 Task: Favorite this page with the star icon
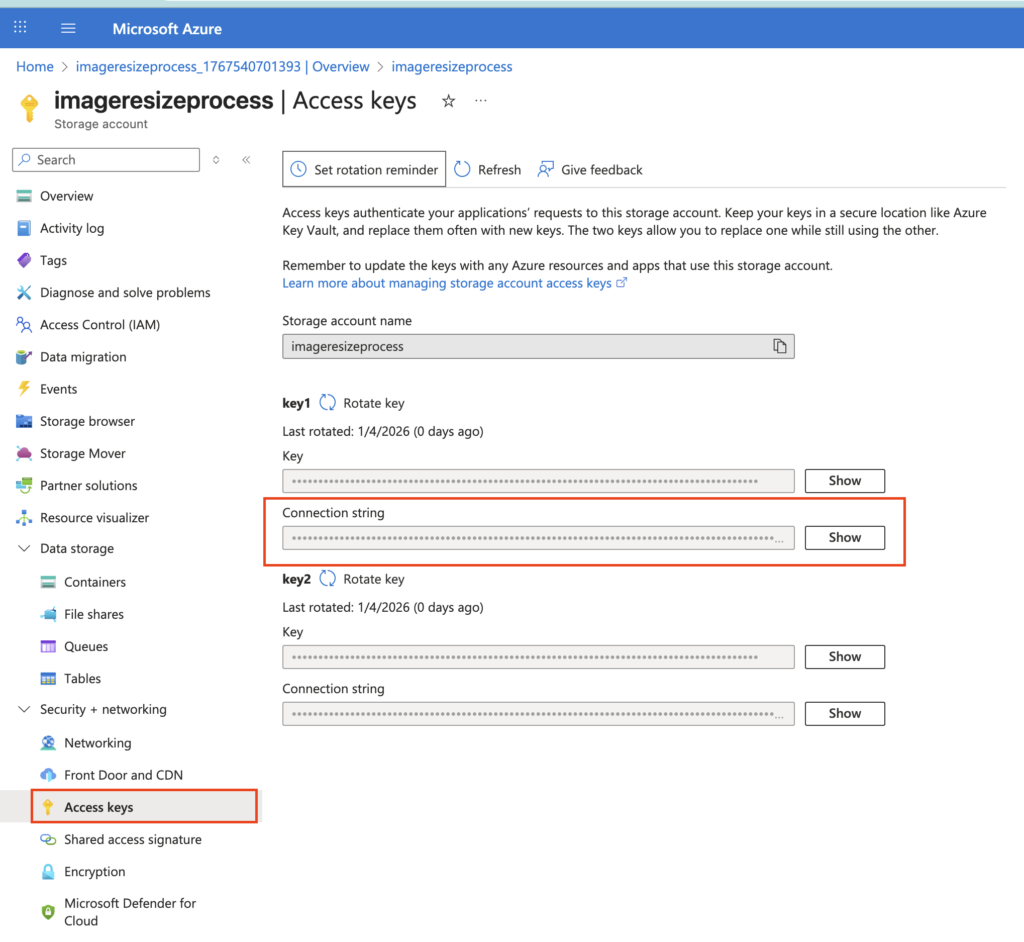(x=449, y=101)
